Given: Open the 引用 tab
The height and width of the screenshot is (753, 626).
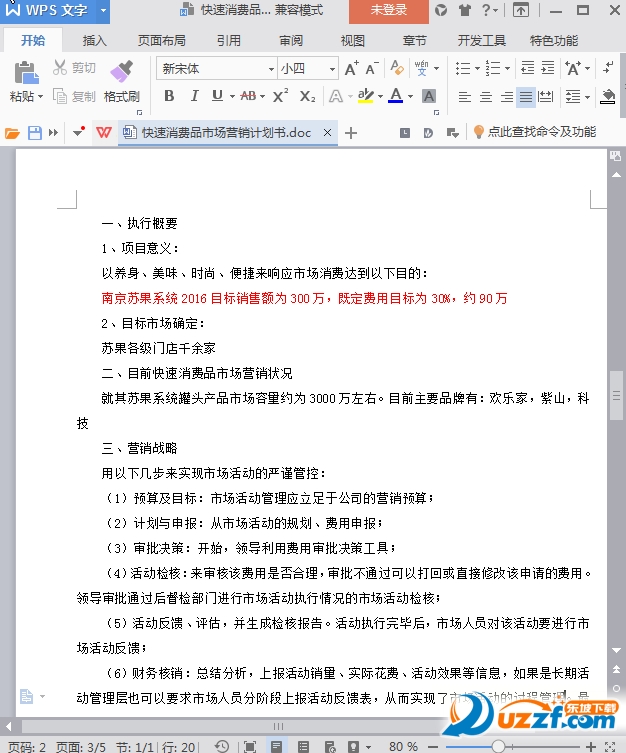Looking at the screenshot, I should tap(228, 41).
